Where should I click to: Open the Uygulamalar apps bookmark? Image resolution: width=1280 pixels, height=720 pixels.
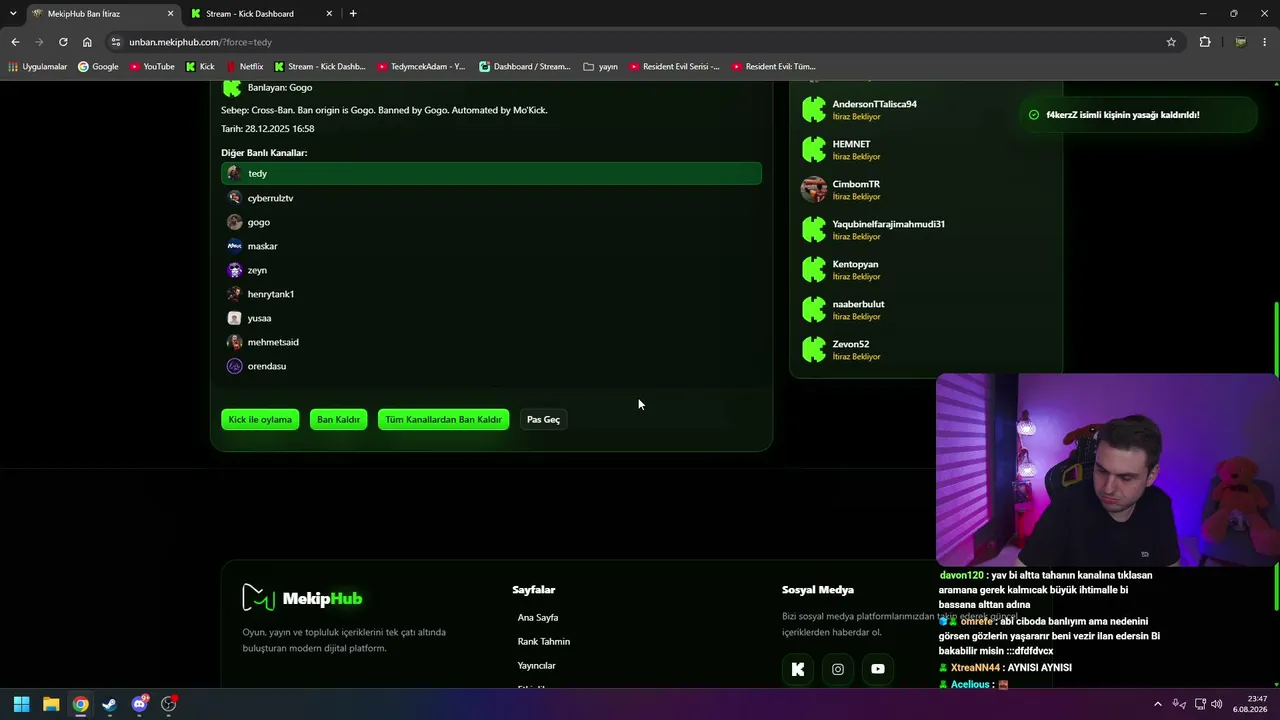pyautogui.click(x=38, y=67)
